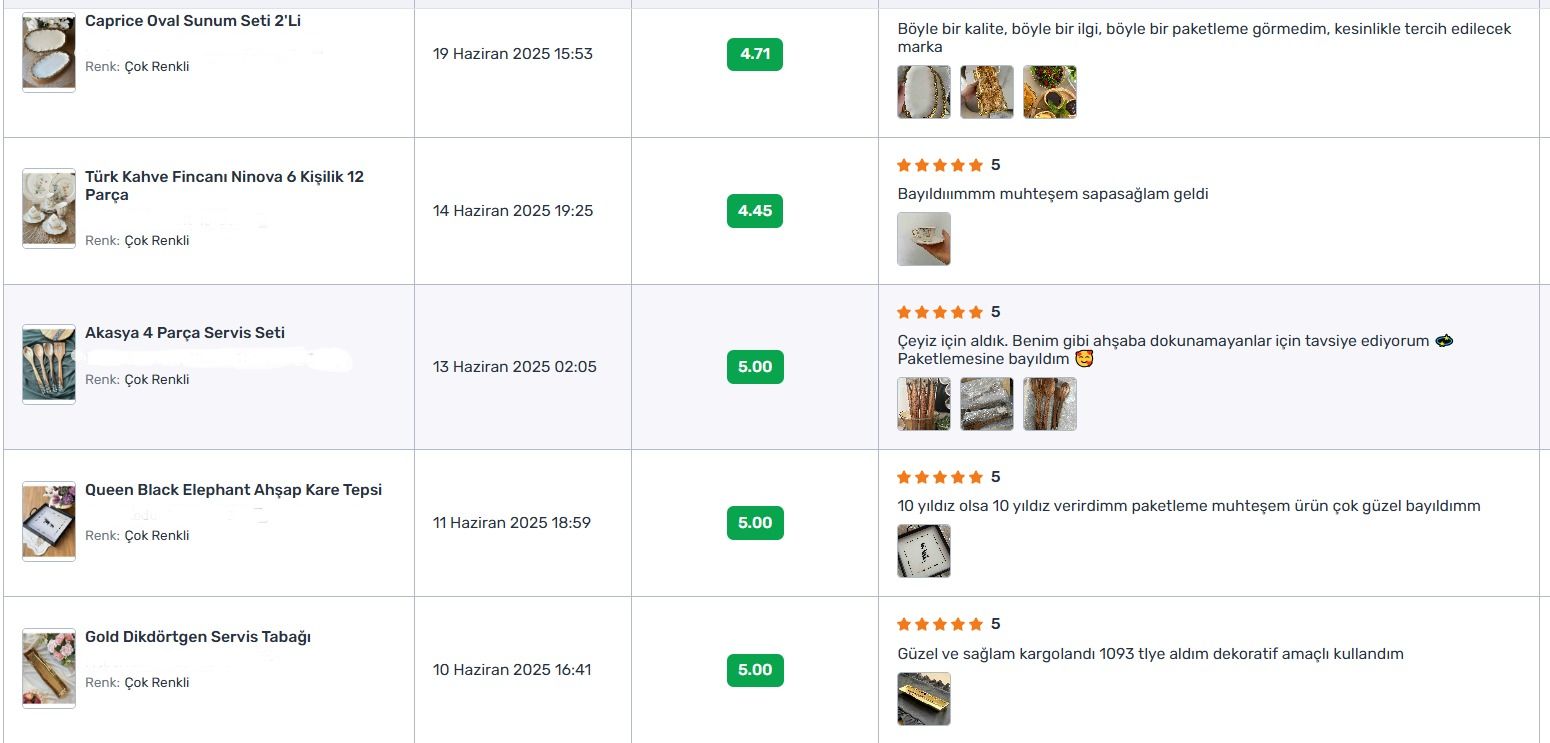
Task: Click the 'Caprice Oval Sunum Seti 2'Li' product title
Action: click(193, 21)
